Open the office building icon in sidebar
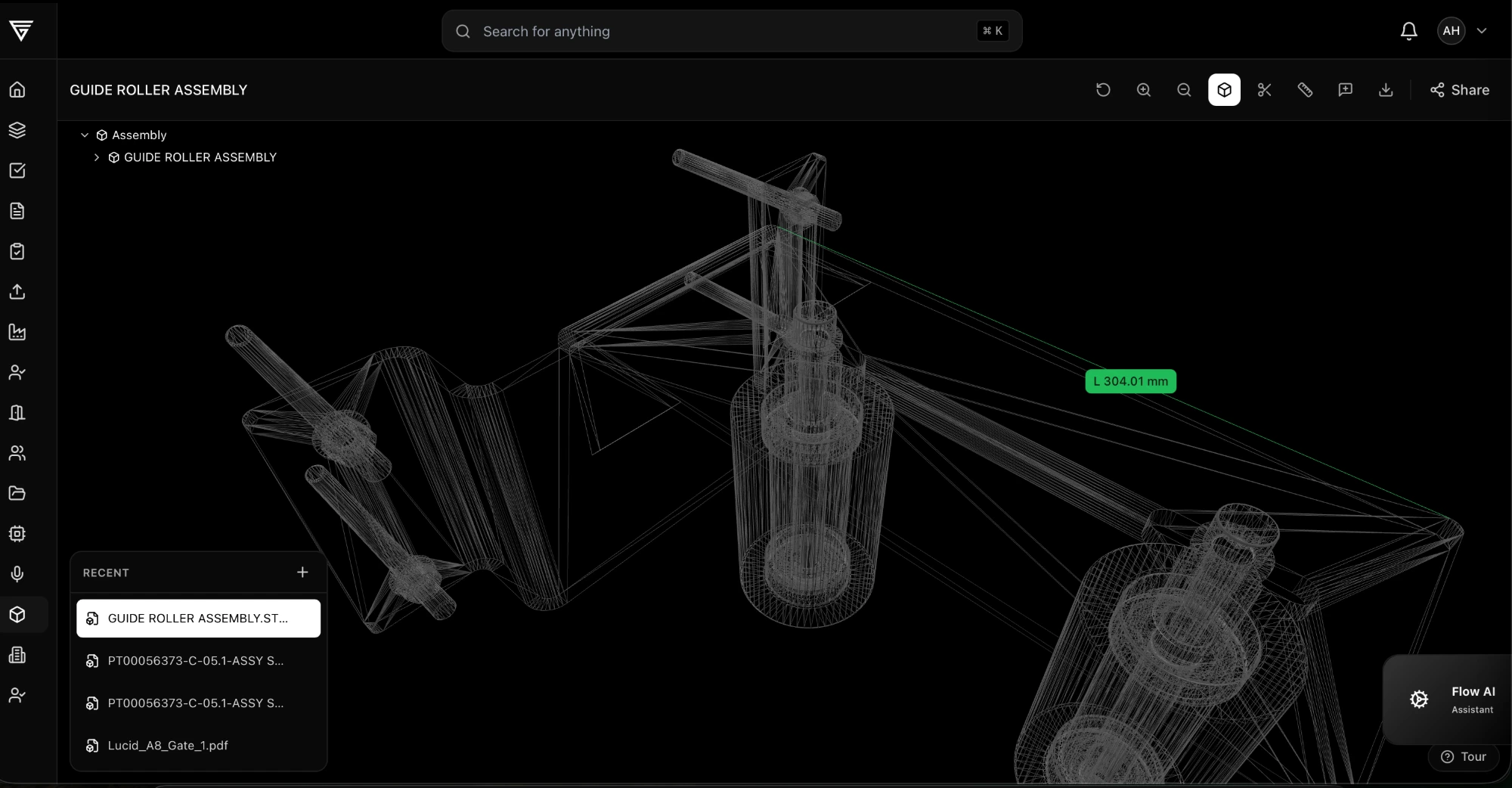This screenshot has height=788, width=1512. tap(17, 655)
